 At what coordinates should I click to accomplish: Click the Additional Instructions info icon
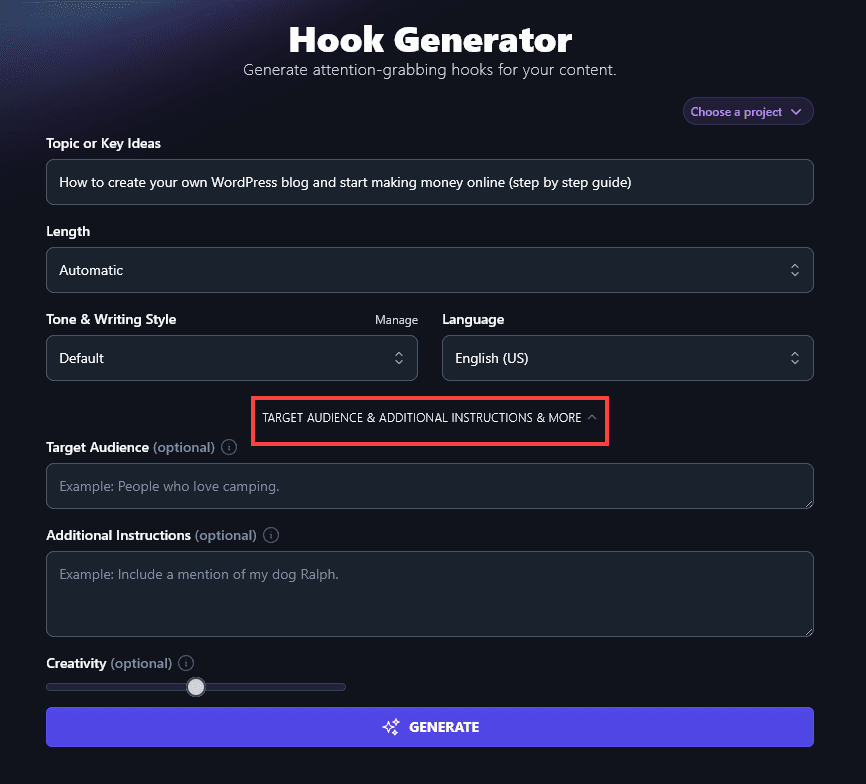[270, 535]
